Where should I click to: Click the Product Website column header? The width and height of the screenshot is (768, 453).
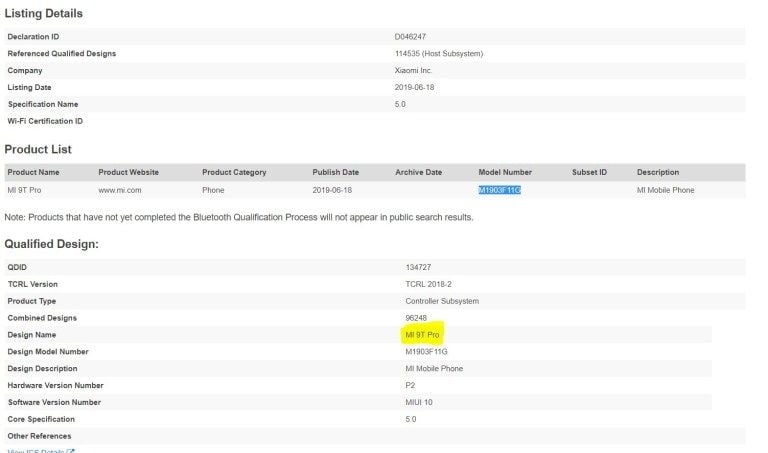pos(128,172)
